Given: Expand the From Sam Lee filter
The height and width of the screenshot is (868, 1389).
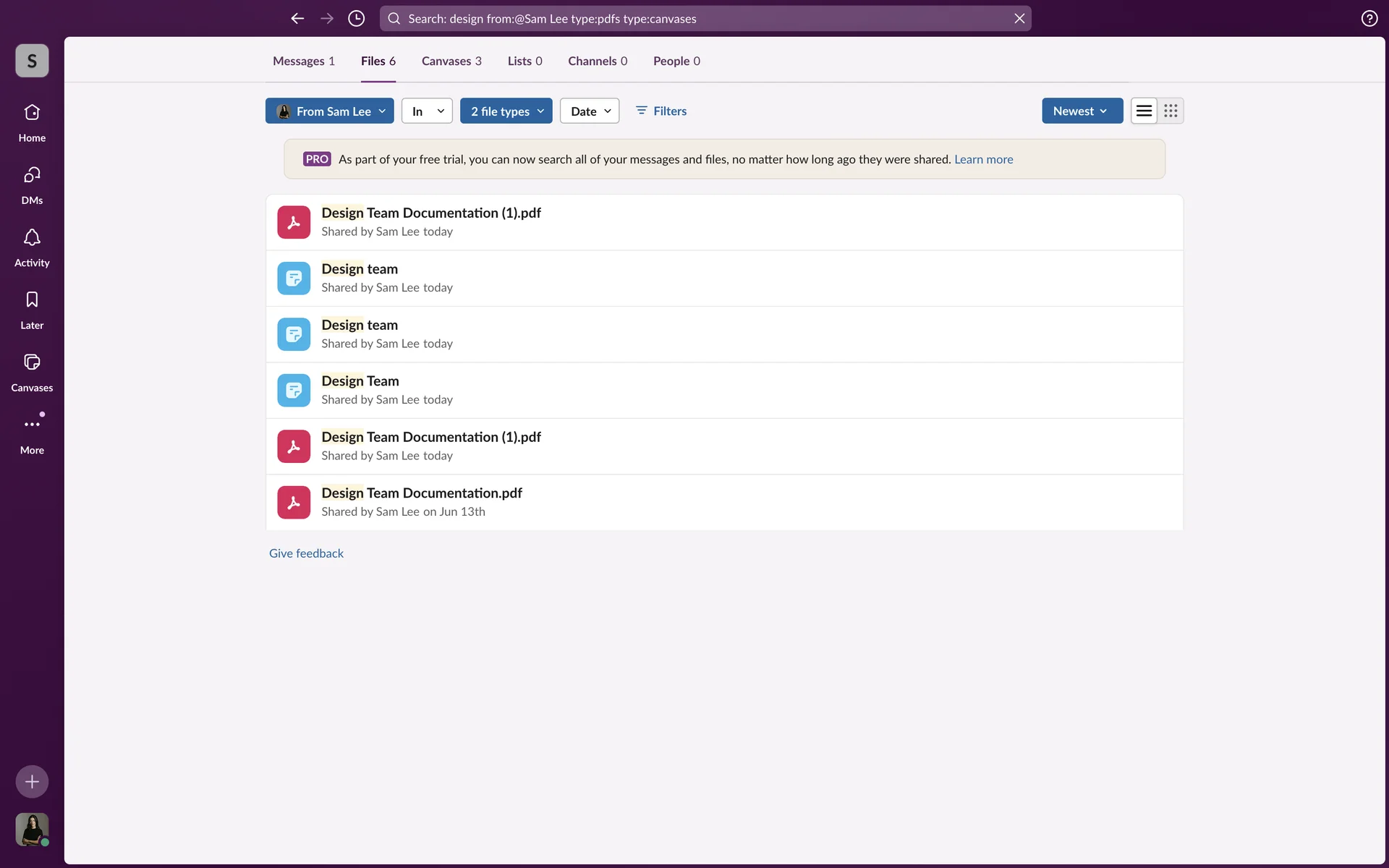Looking at the screenshot, I should click(330, 111).
